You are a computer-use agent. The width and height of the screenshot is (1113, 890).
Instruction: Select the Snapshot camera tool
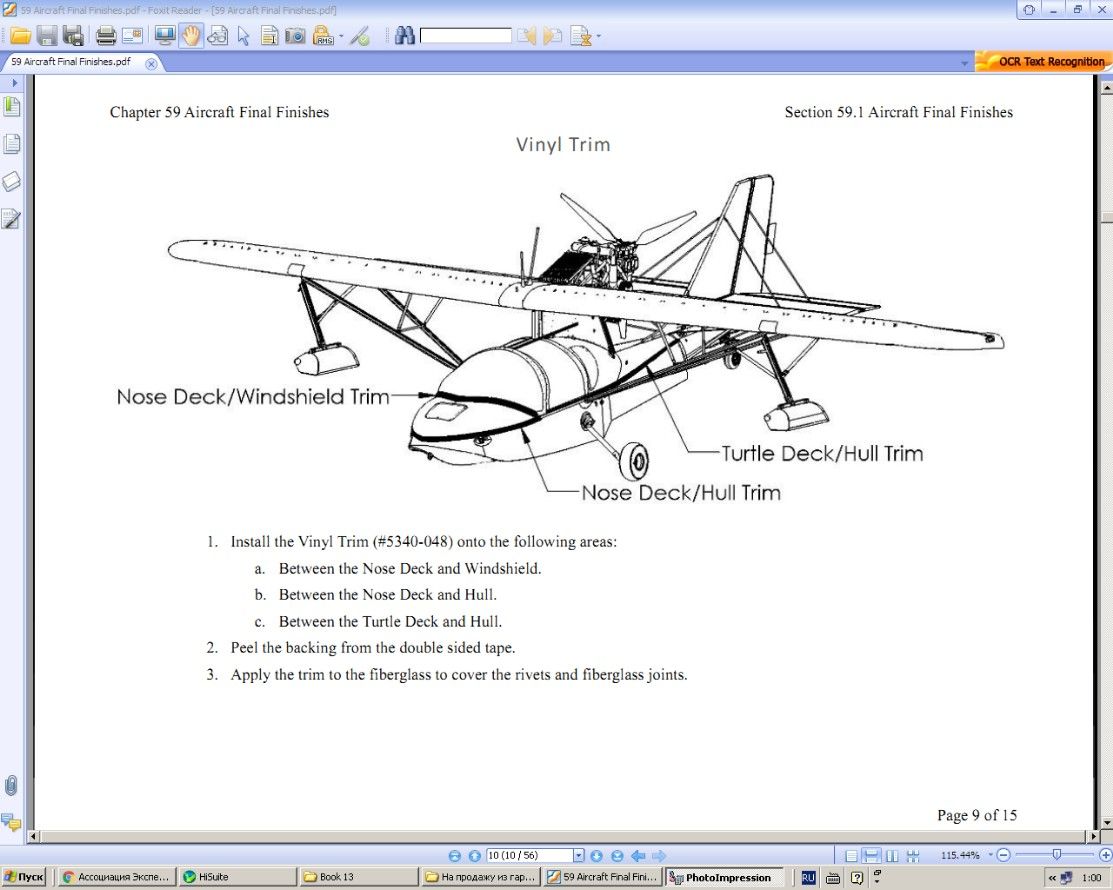(295, 35)
